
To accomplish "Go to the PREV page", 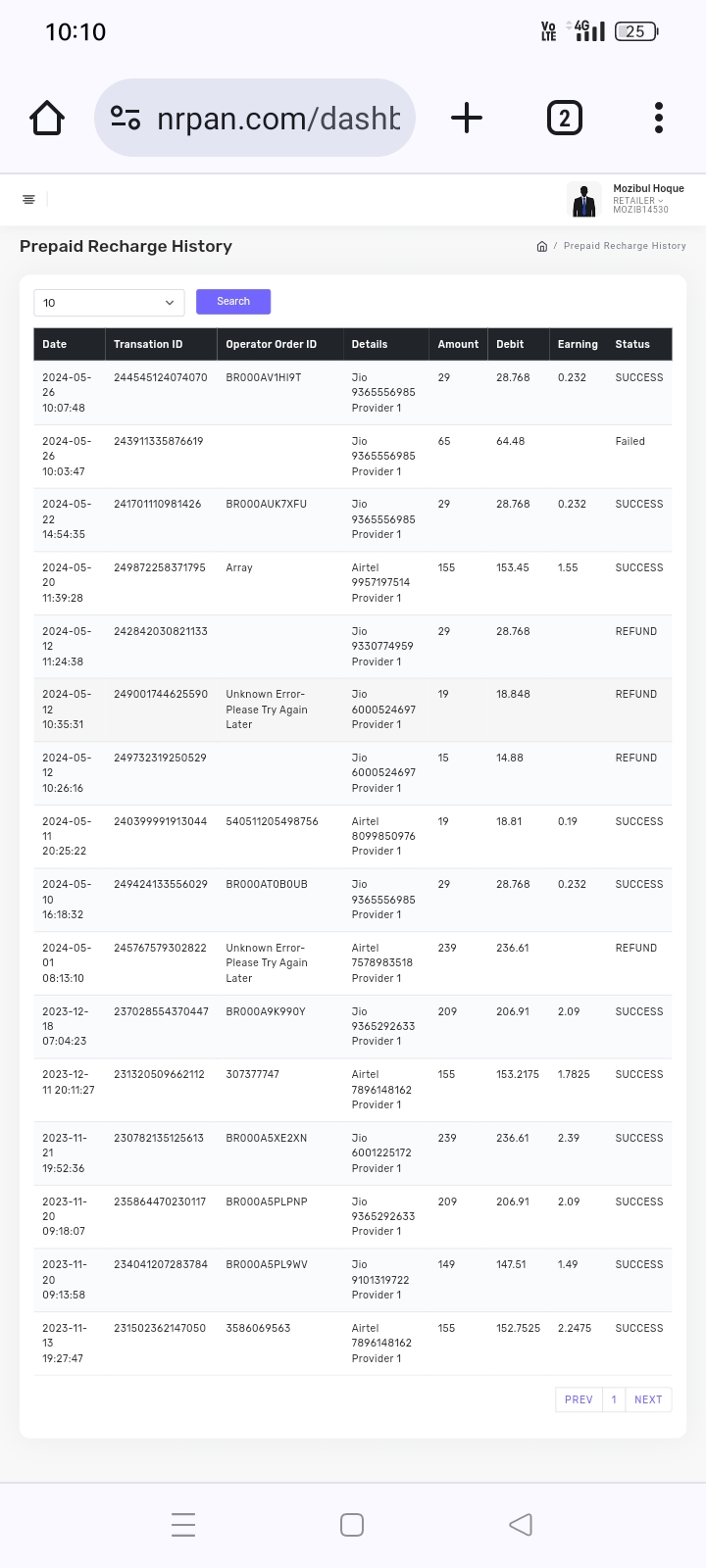I will coord(579,1399).
